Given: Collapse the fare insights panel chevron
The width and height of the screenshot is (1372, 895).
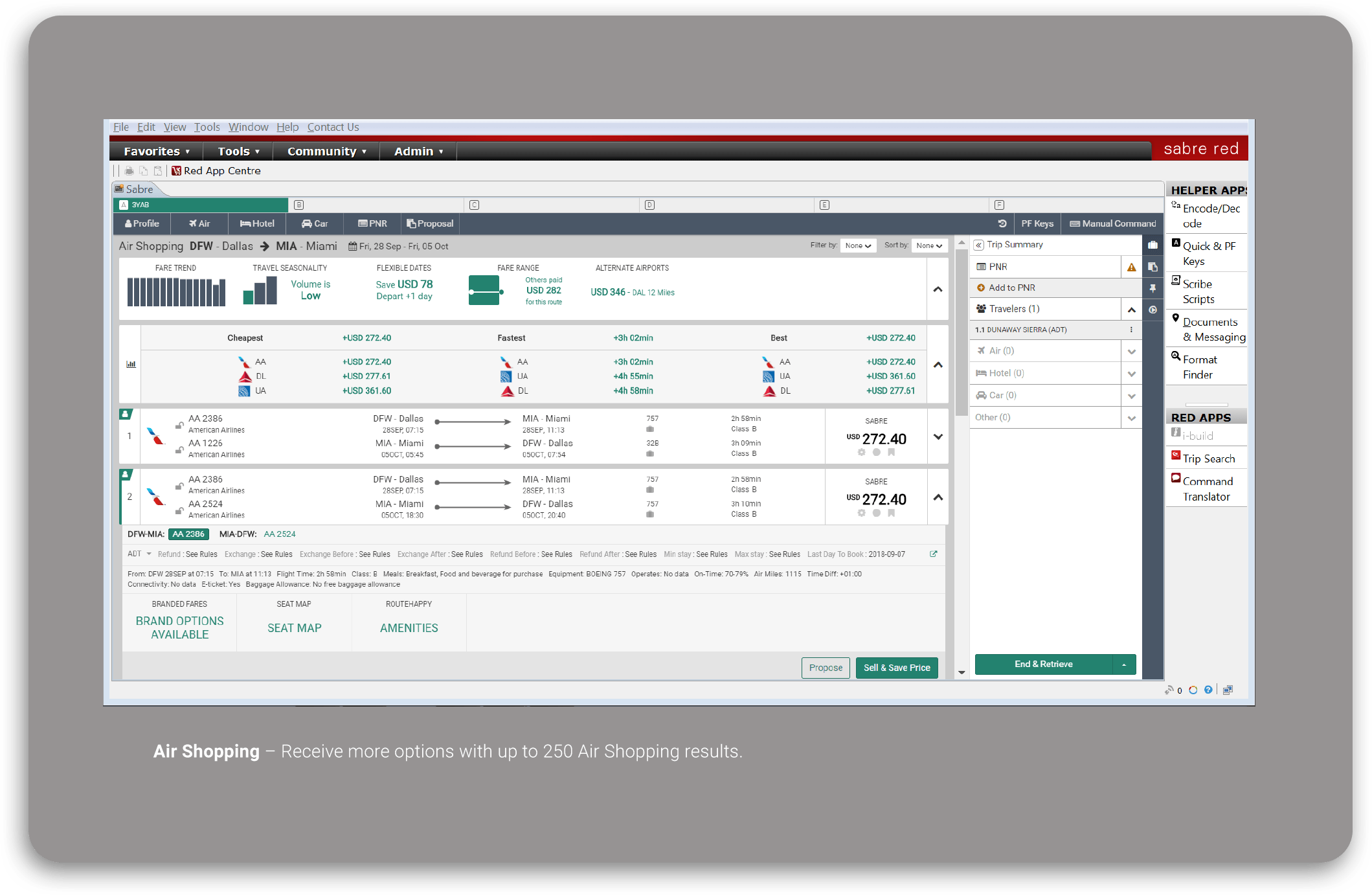Looking at the screenshot, I should pyautogui.click(x=938, y=289).
